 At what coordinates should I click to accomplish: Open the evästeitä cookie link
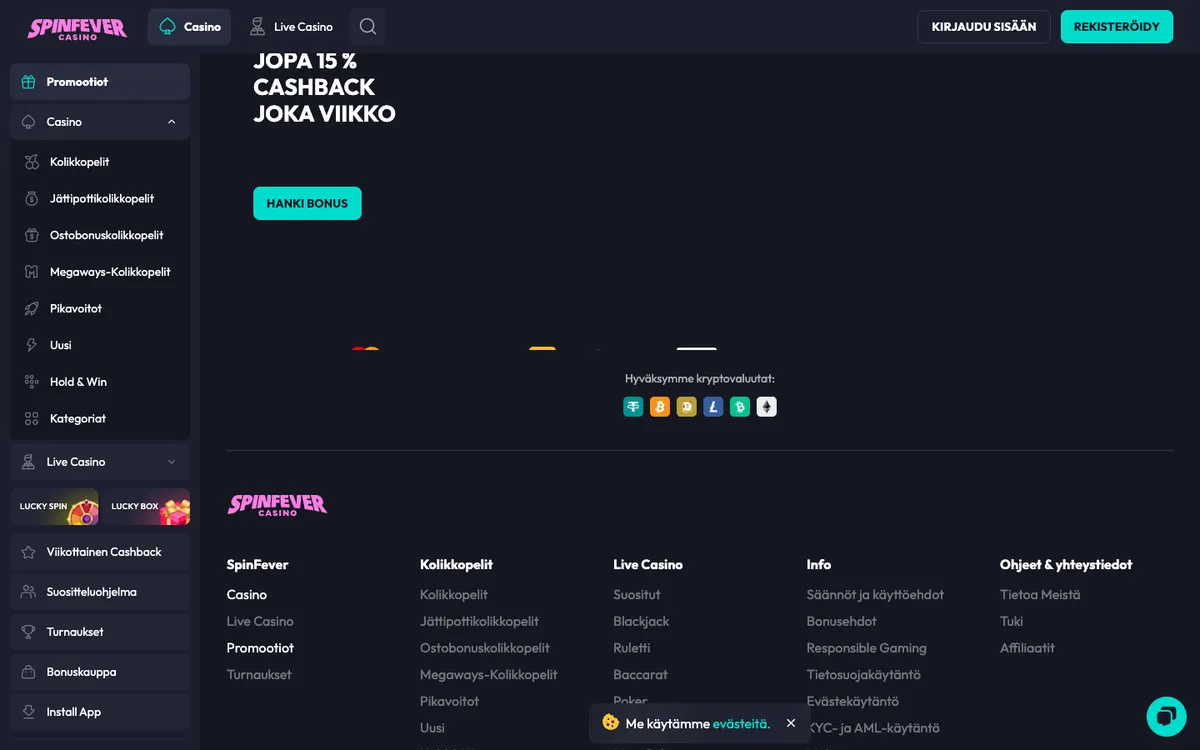click(x=741, y=724)
